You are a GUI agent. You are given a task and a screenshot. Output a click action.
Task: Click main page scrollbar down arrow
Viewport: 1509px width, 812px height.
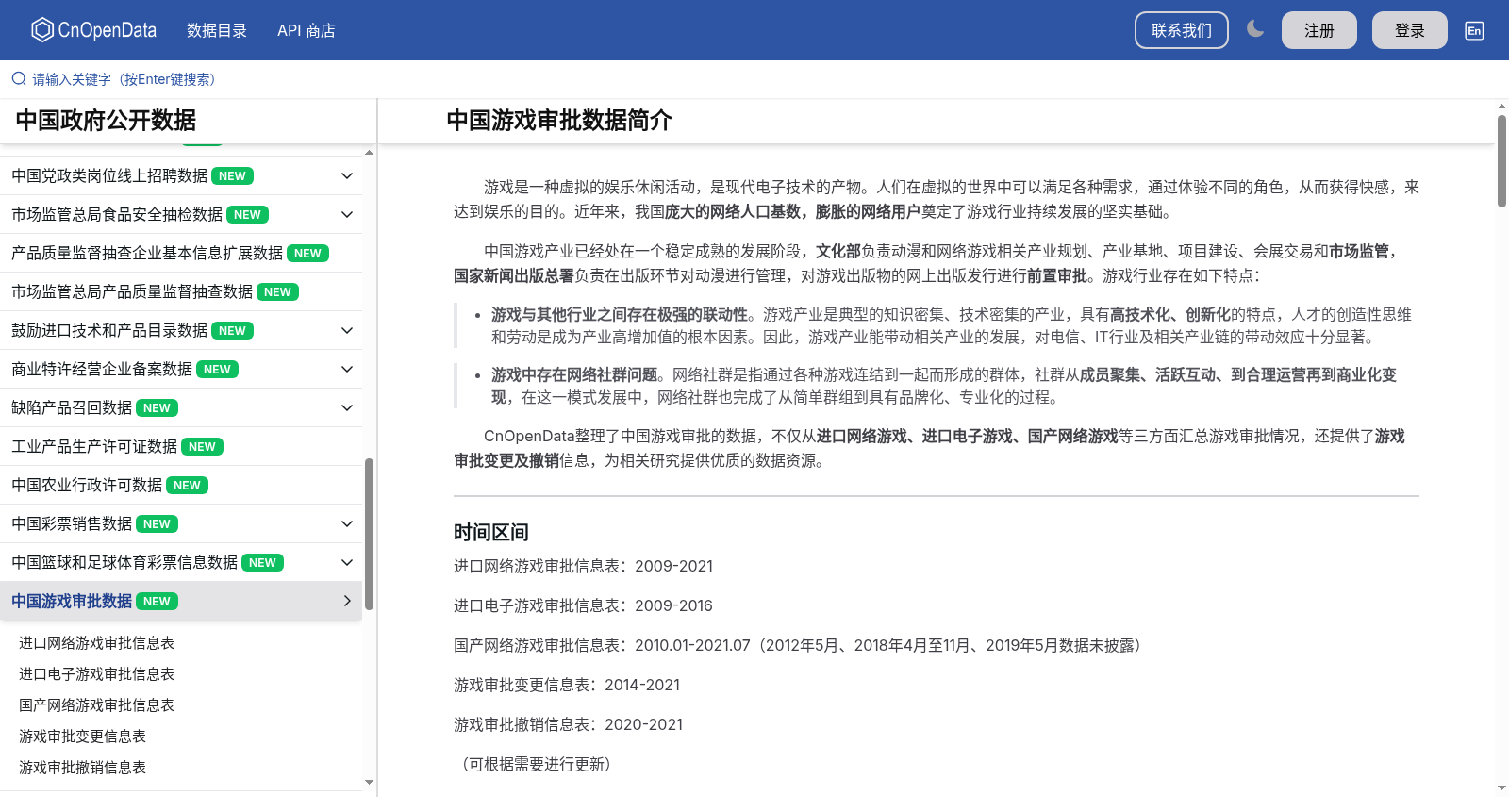click(x=1501, y=788)
